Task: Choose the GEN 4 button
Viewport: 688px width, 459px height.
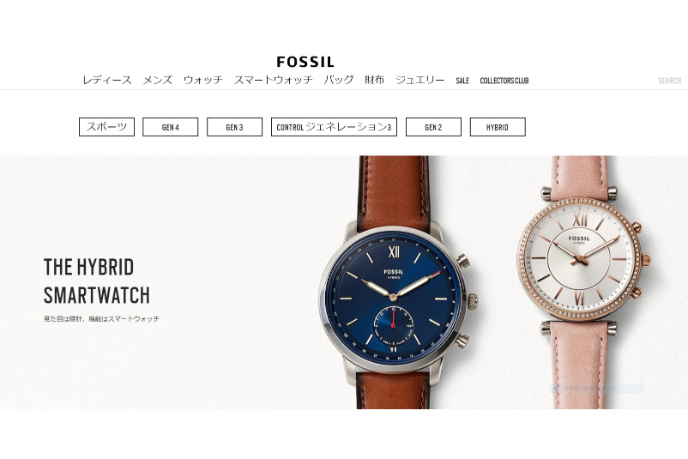Action: (170, 127)
